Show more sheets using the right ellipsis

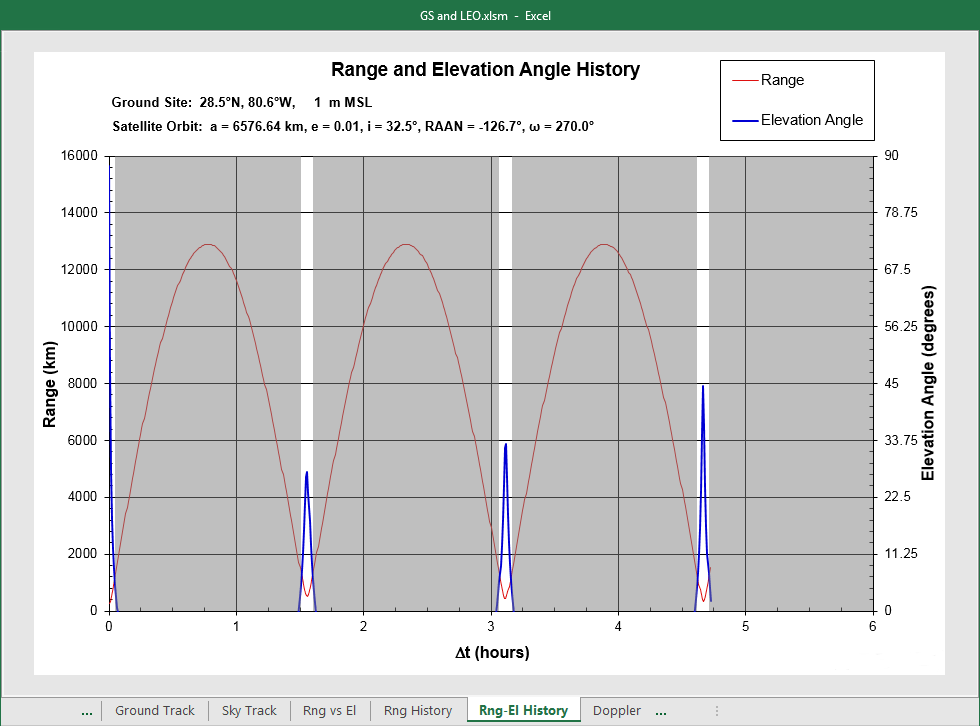[661, 710]
